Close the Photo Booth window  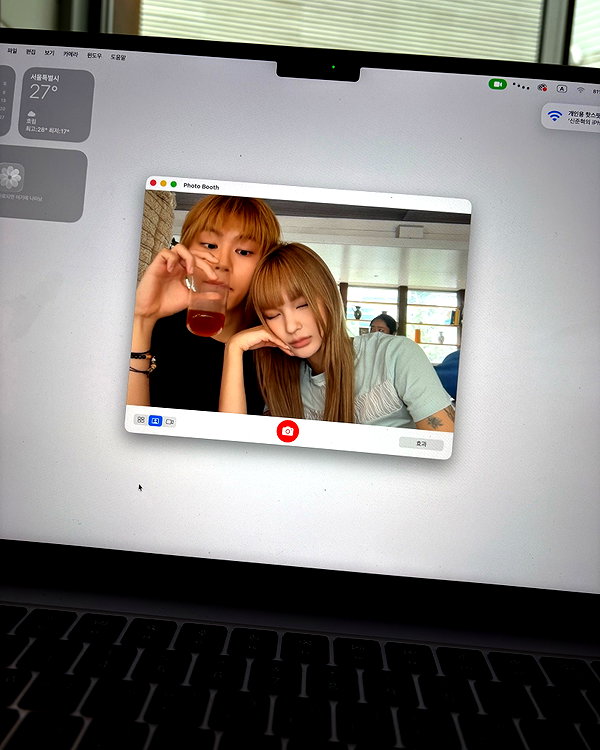tap(153, 183)
